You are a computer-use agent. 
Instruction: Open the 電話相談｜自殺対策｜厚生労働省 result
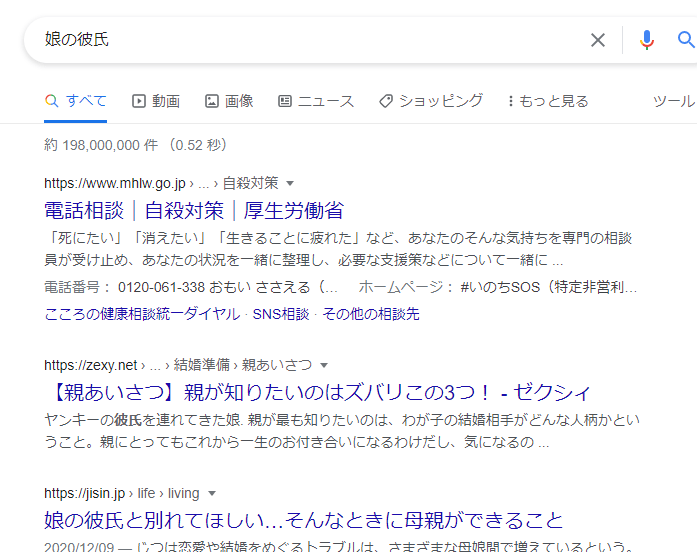click(x=194, y=210)
